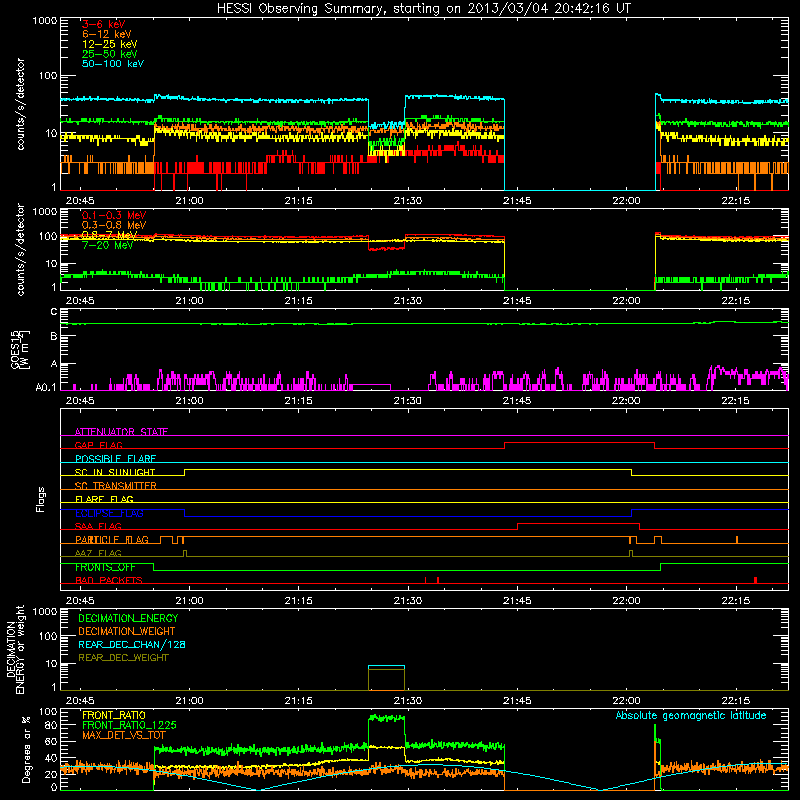Click the green FRONTS_OFF label

point(105,567)
